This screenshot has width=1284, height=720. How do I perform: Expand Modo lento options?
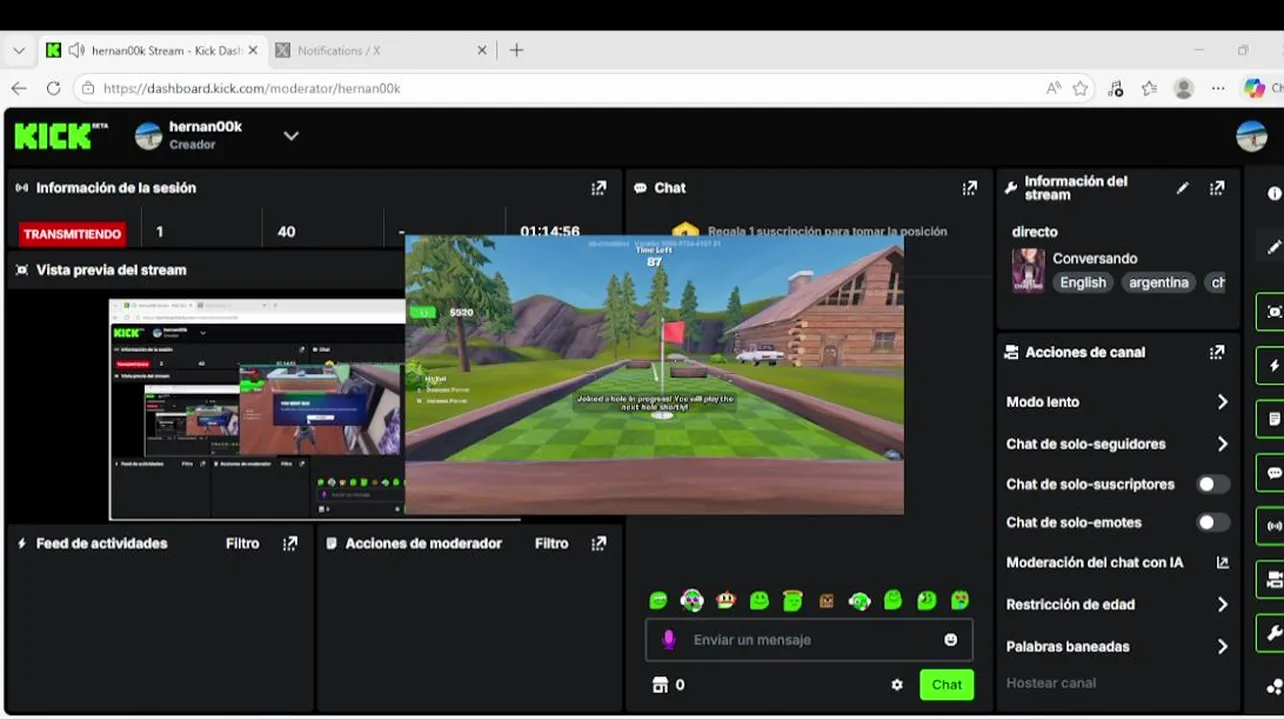coord(1222,402)
